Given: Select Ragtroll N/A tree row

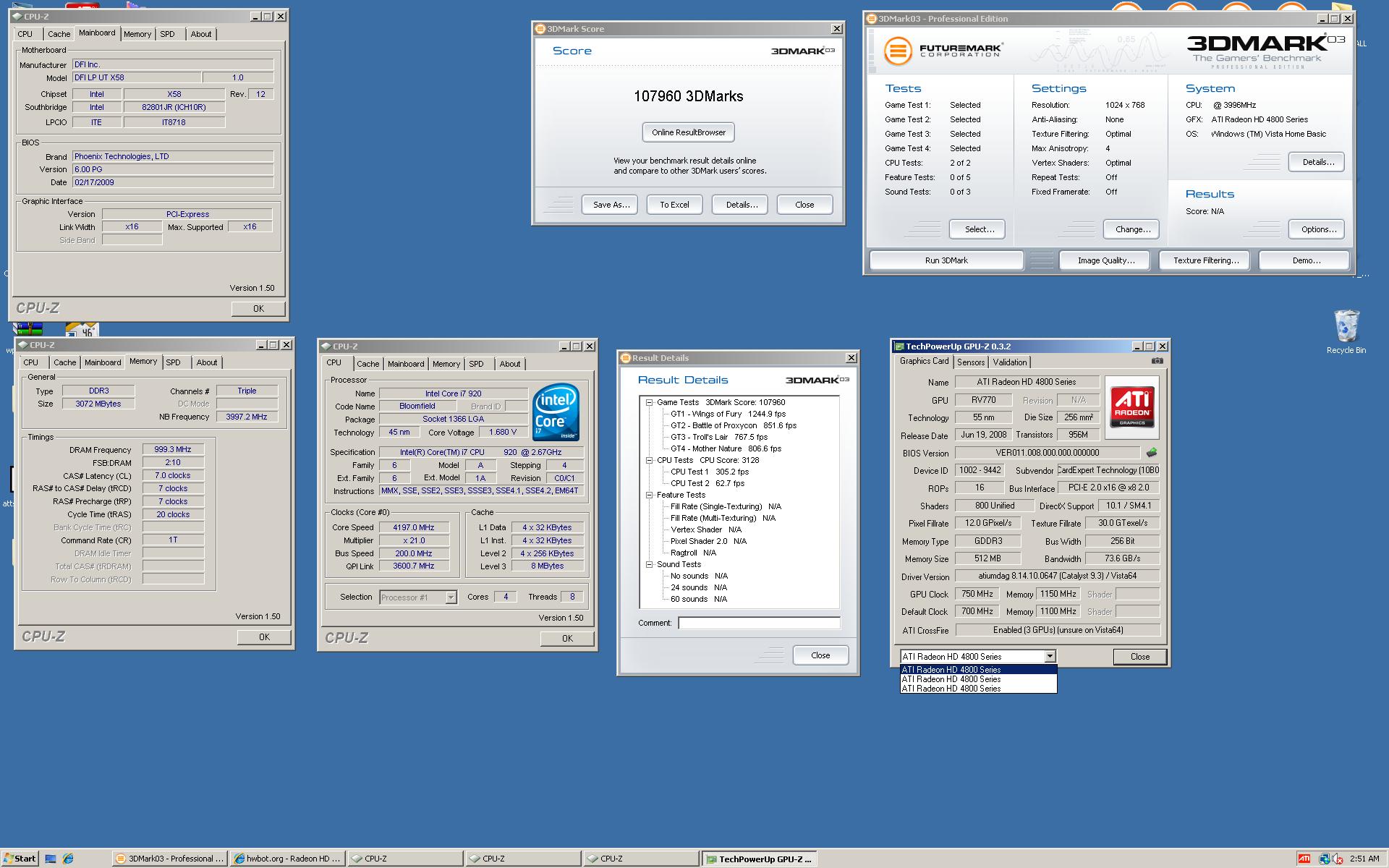Looking at the screenshot, I should 693,553.
